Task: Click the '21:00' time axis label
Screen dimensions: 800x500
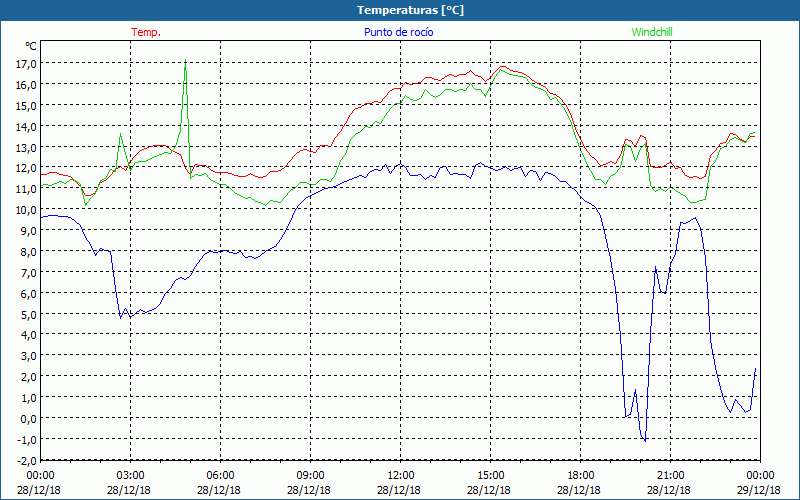Action: click(x=670, y=476)
